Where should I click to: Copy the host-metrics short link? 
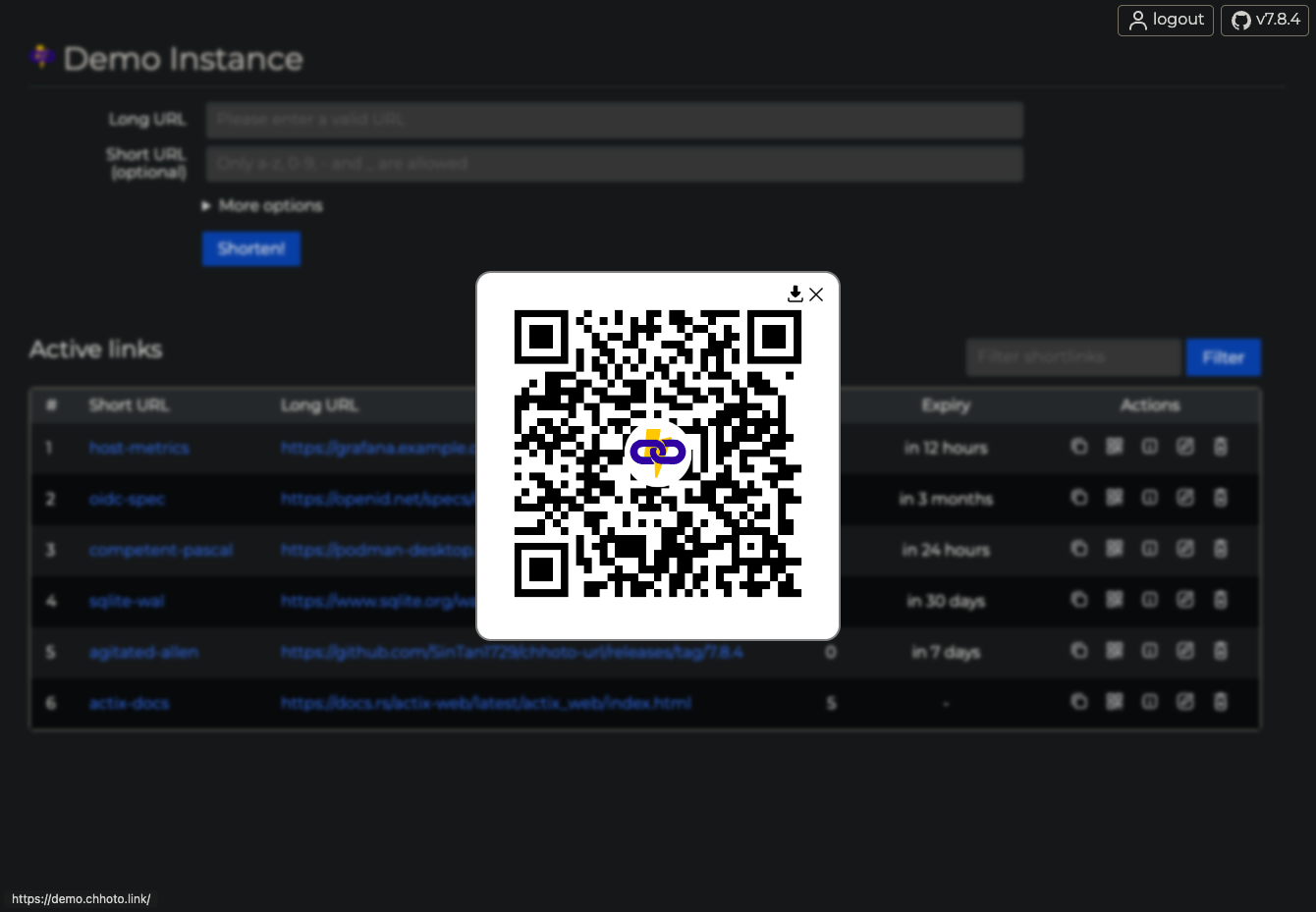click(x=1079, y=447)
